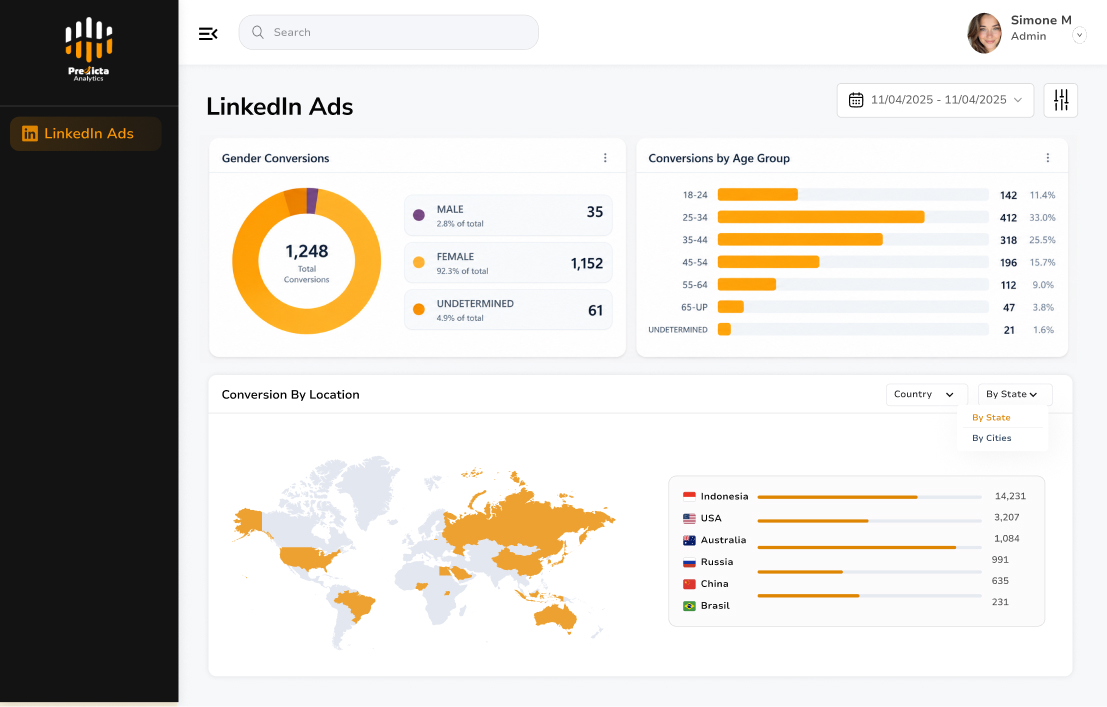Open the Country dropdown

coord(926,394)
